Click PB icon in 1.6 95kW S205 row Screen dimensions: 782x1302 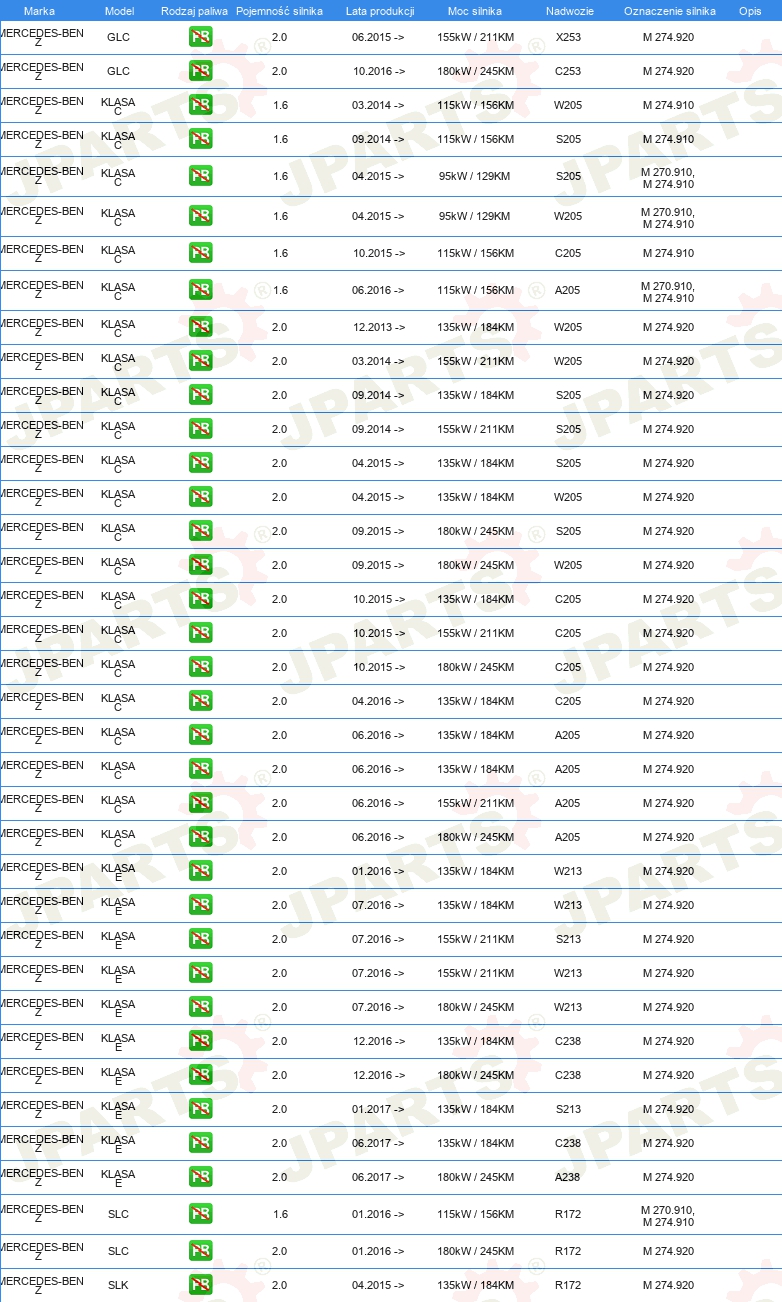200,177
